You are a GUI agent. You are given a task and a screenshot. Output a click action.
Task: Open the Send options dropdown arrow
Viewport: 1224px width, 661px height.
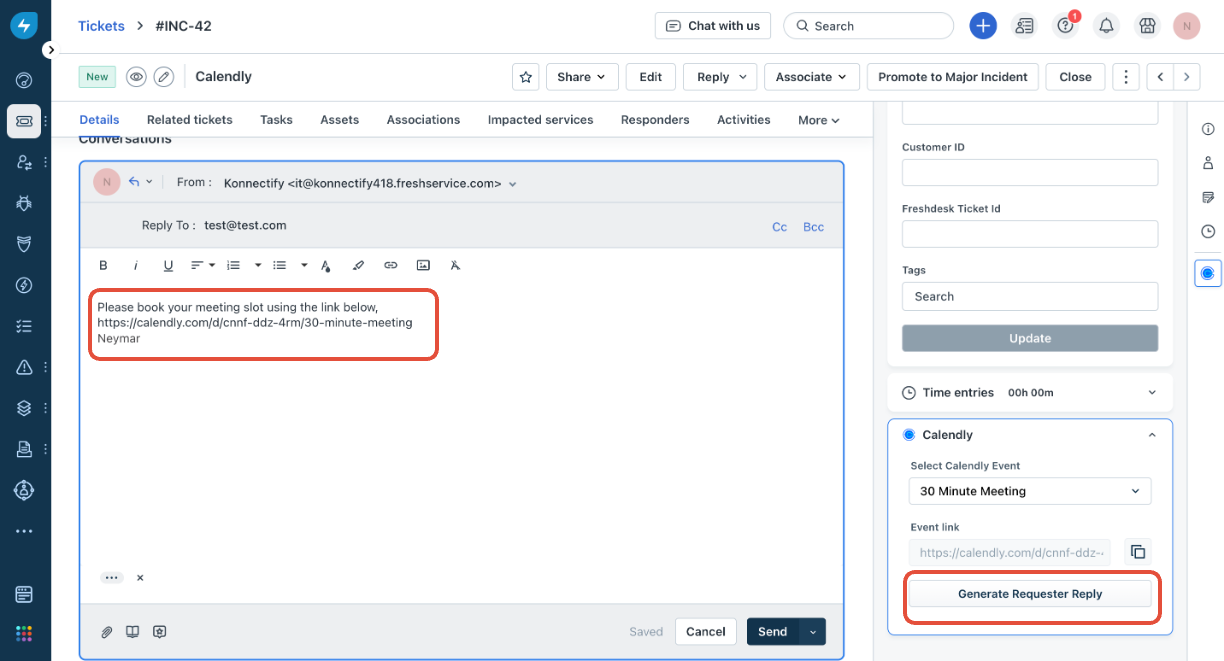click(x=813, y=631)
